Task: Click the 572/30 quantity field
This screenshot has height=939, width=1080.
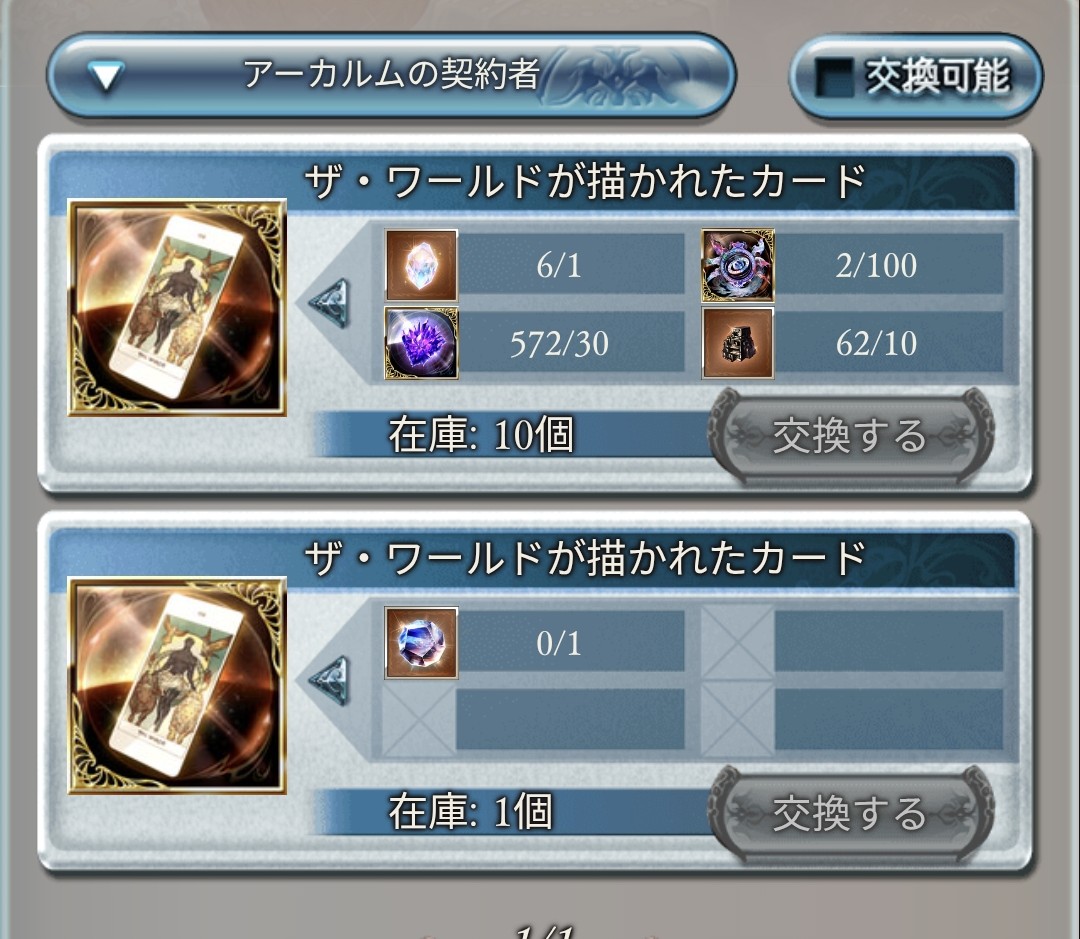Action: pos(571,343)
